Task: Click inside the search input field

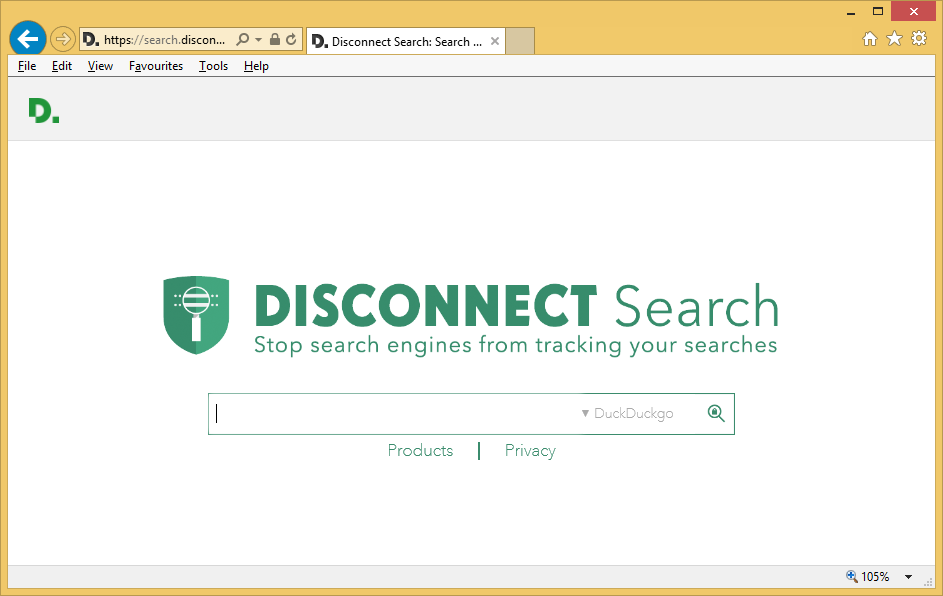Action: [380, 413]
